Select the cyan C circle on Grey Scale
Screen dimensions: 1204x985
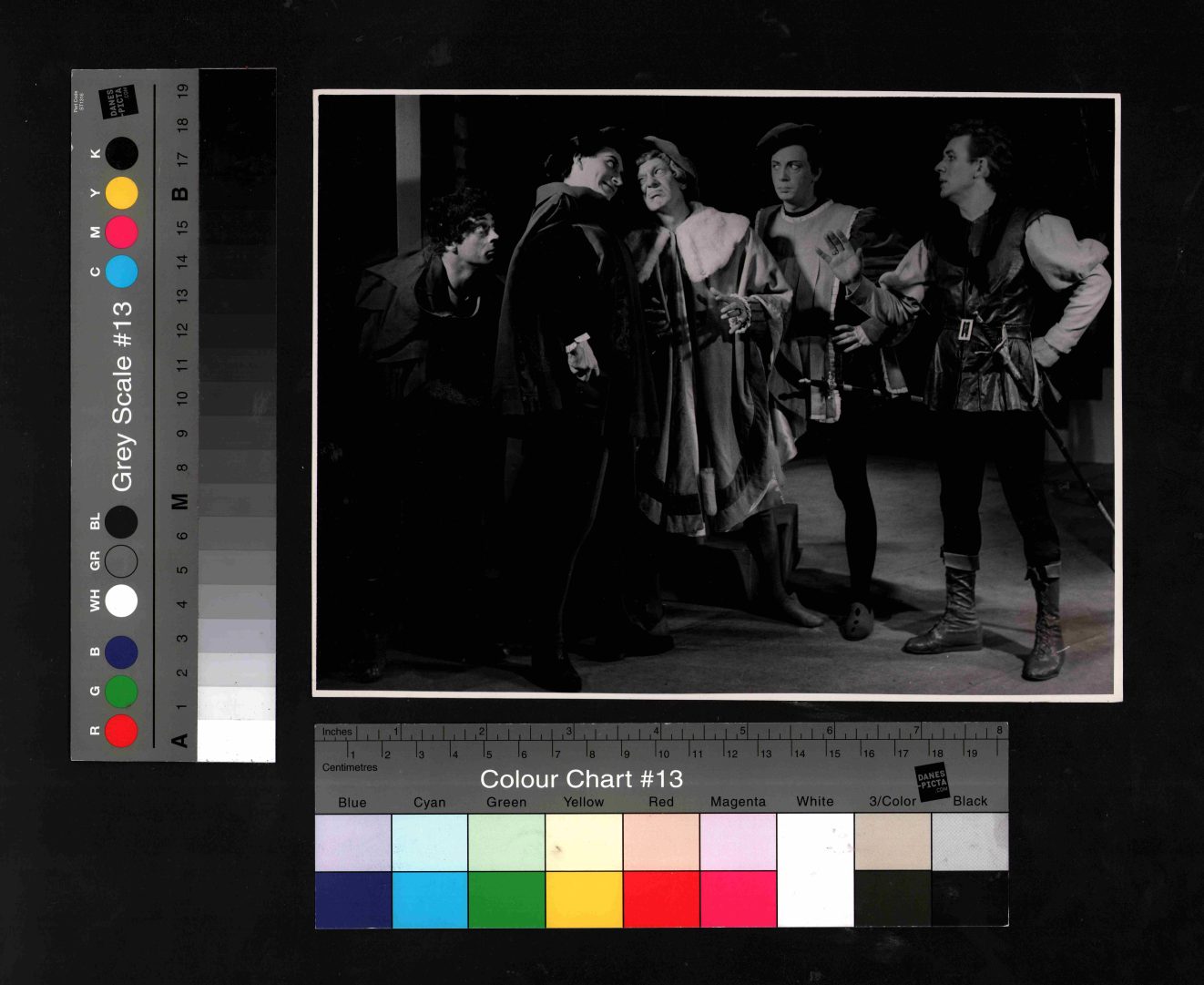click(121, 272)
